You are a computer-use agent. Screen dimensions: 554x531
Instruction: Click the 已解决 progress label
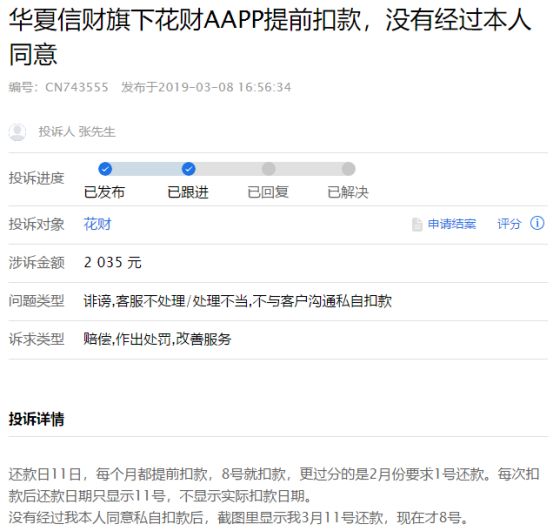coord(348,192)
